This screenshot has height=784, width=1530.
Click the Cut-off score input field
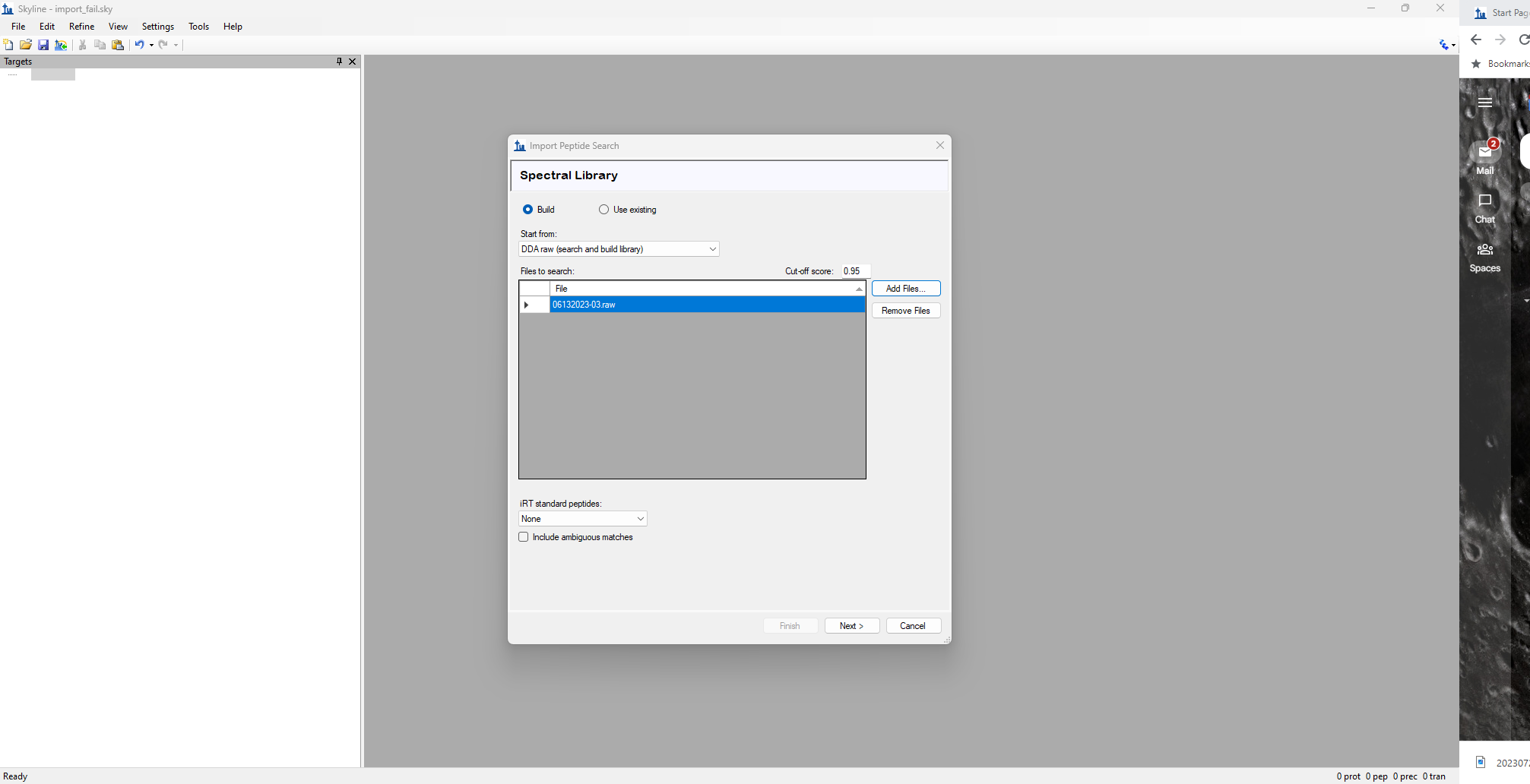855,271
